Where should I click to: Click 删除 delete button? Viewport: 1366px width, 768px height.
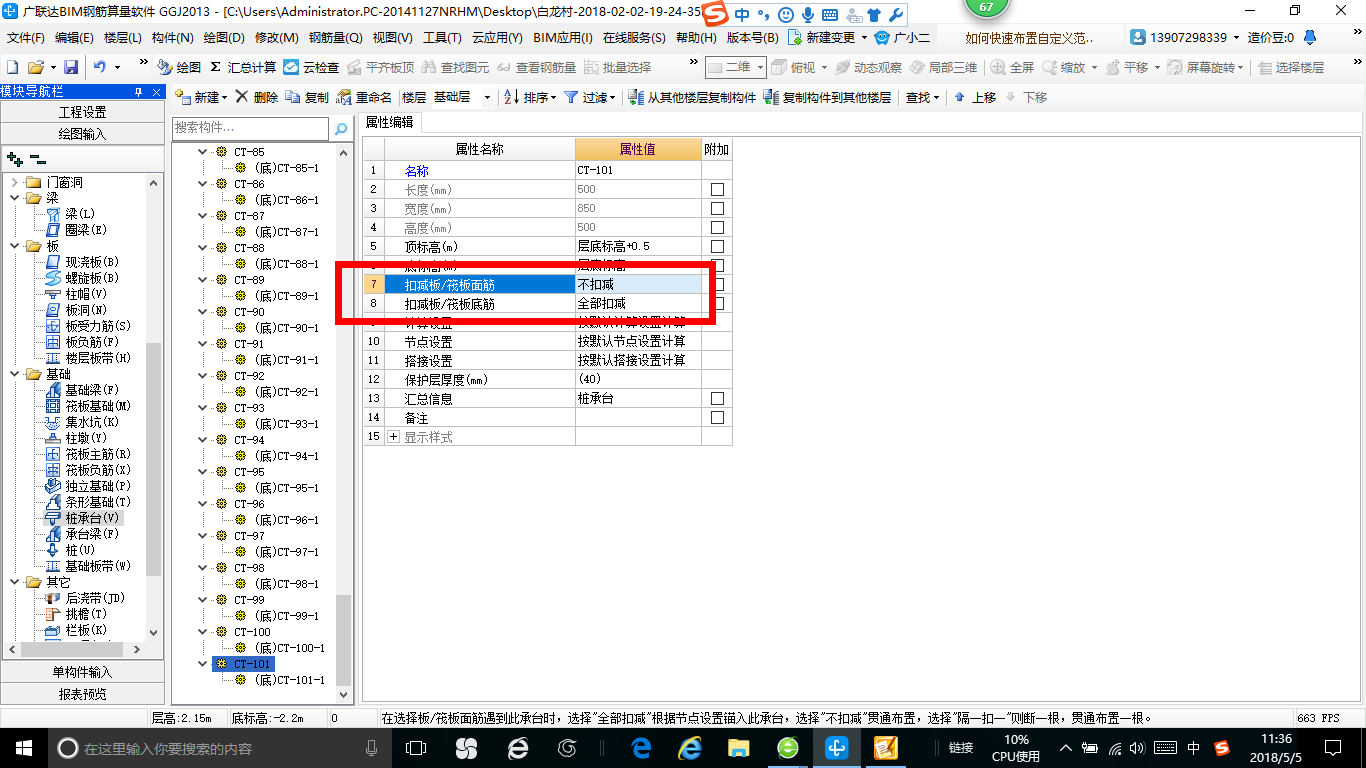point(257,97)
